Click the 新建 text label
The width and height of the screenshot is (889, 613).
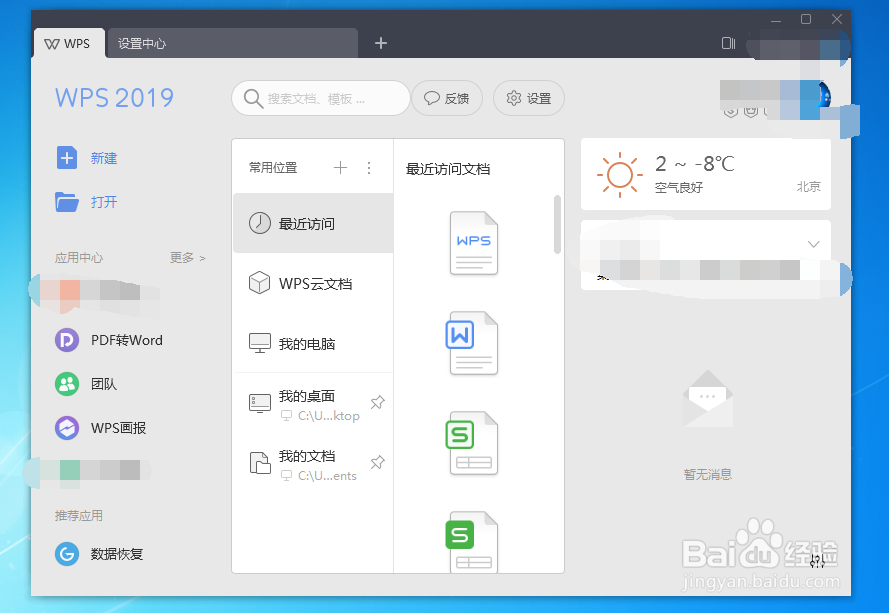pyautogui.click(x=104, y=158)
